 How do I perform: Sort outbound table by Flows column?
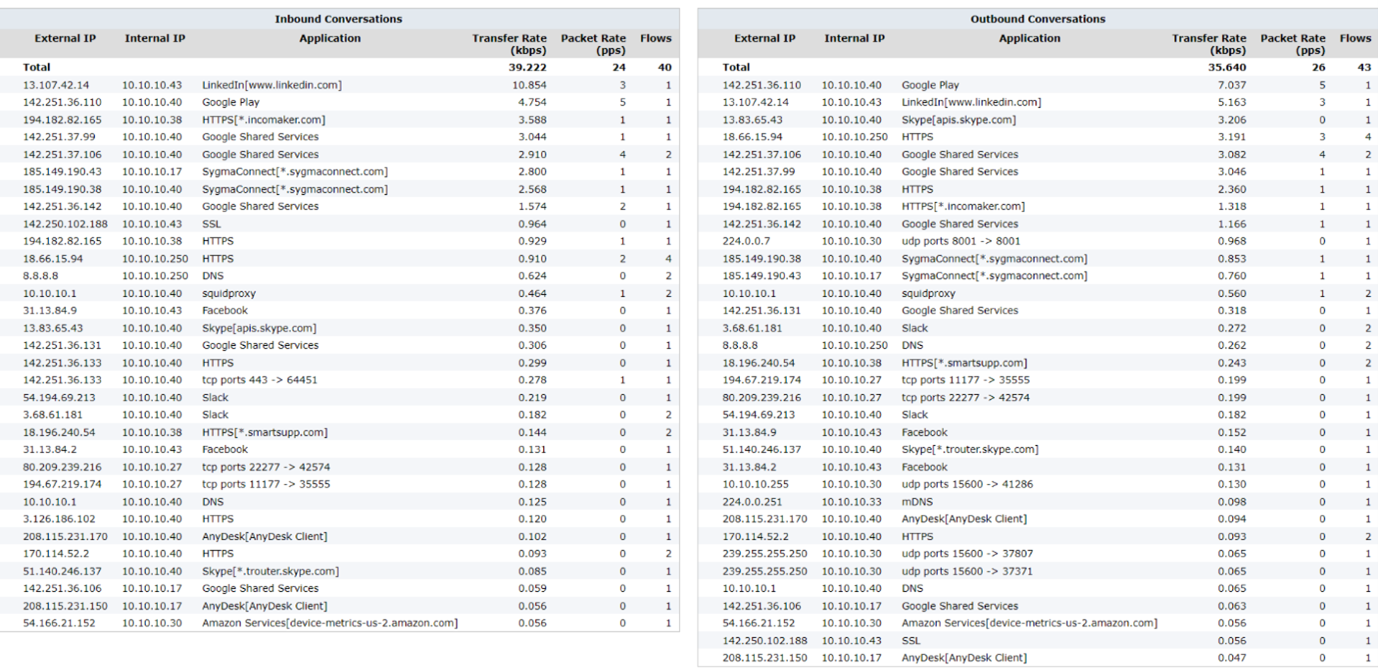point(1356,39)
